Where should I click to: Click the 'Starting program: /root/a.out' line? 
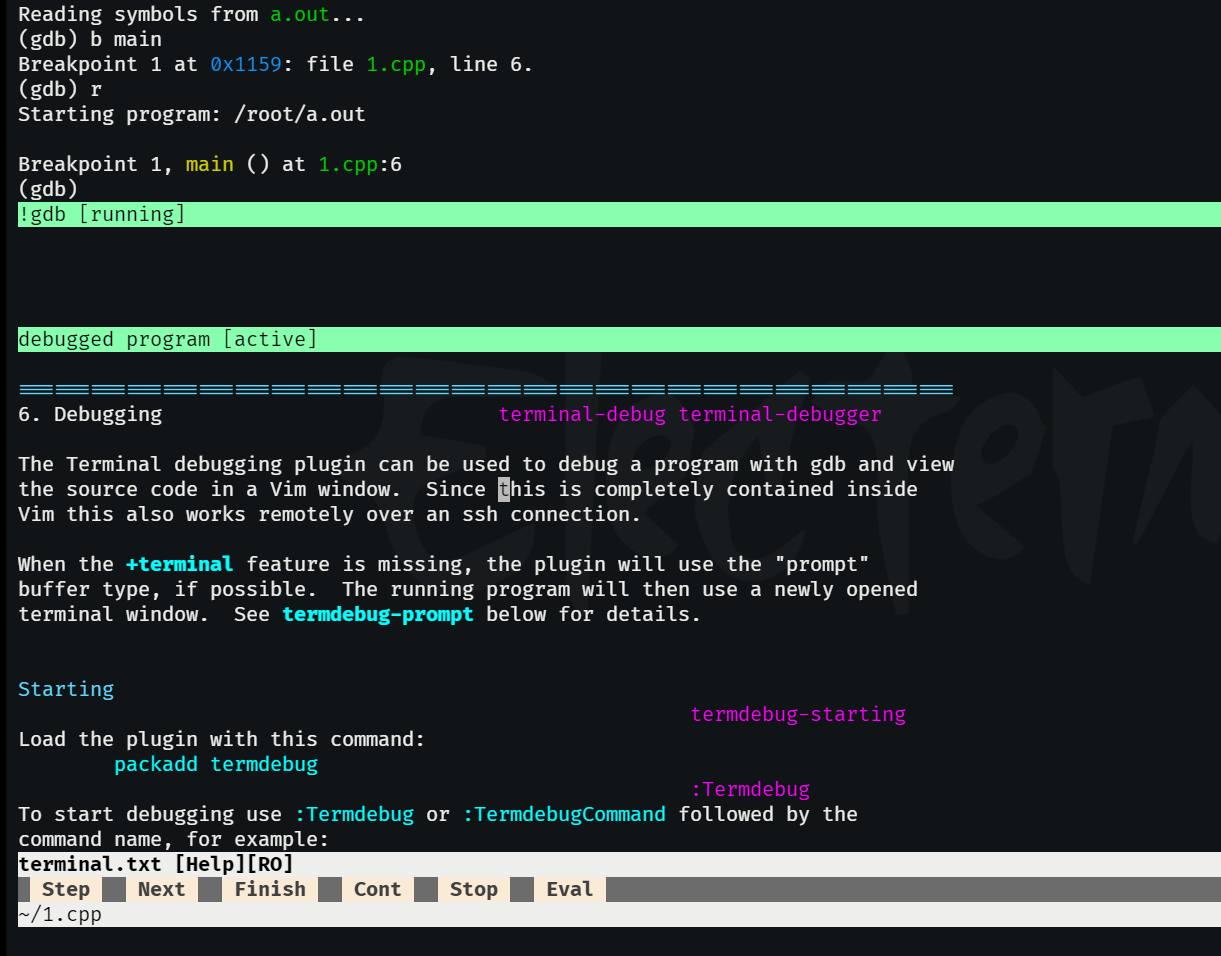[192, 114]
